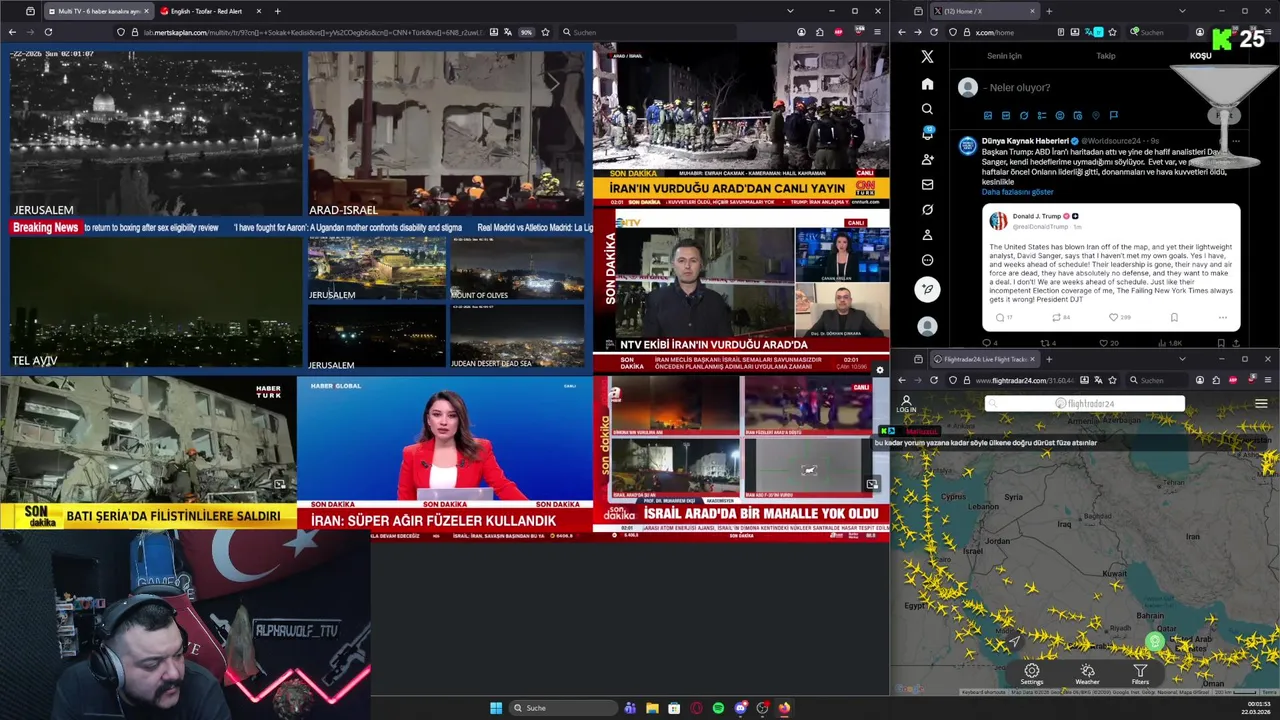Switch to the Takip tab

(1105, 56)
